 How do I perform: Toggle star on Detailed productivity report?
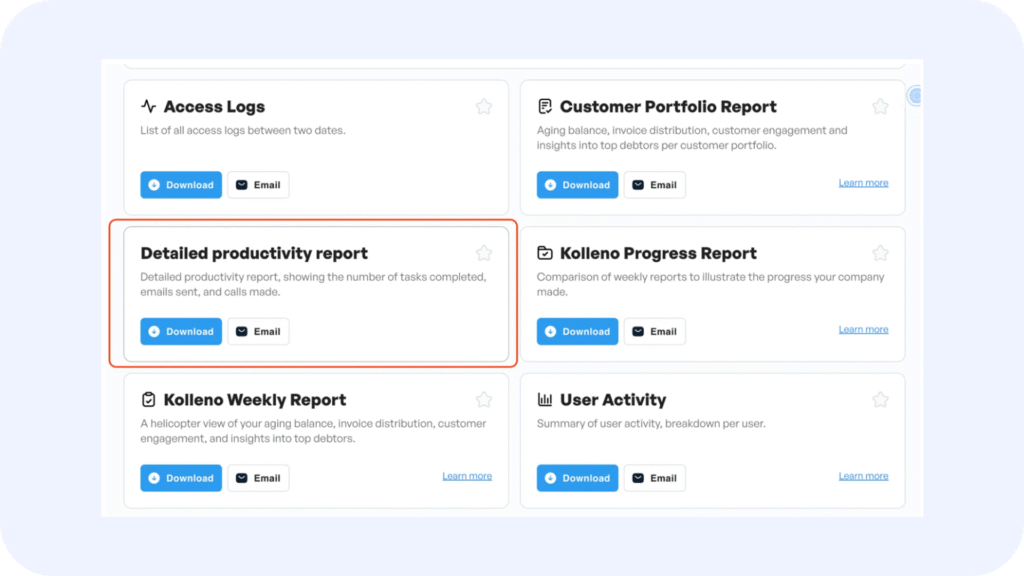[484, 253]
